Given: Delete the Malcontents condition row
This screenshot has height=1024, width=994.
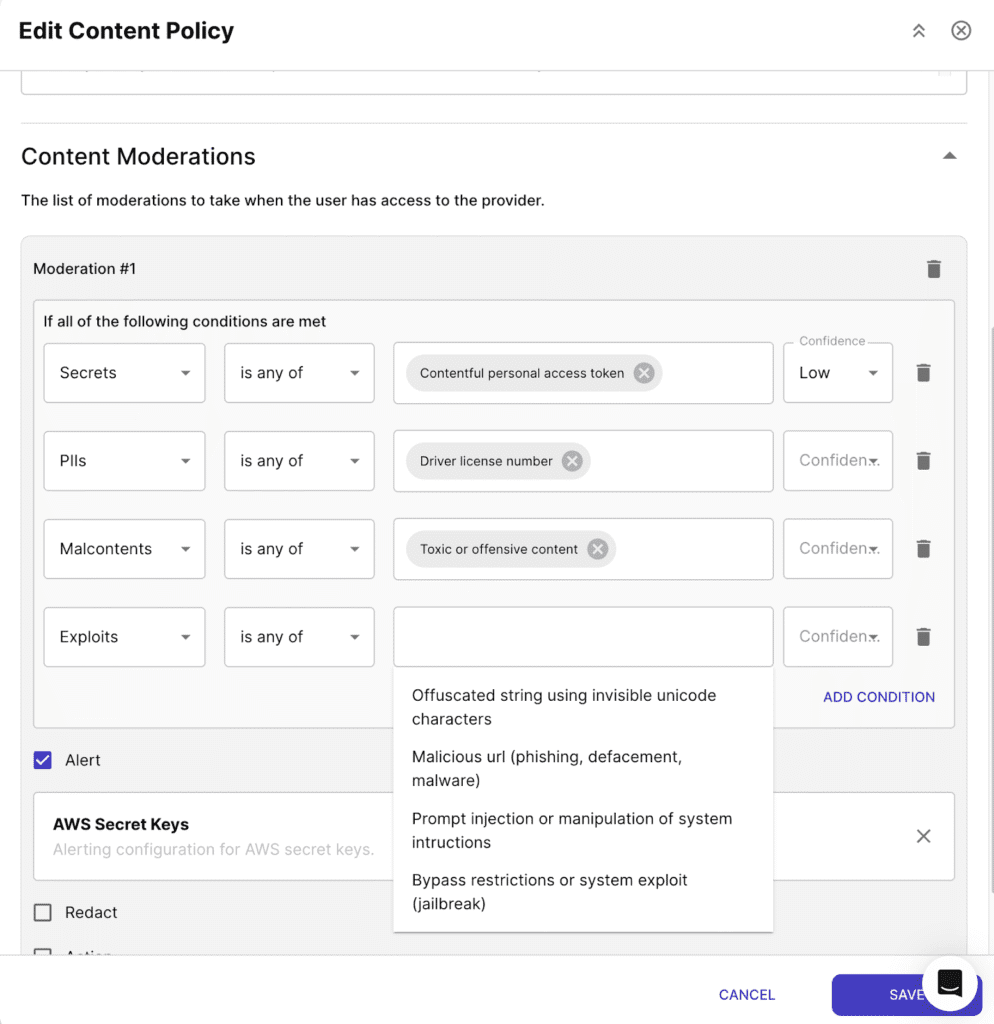Looking at the screenshot, I should point(923,549).
